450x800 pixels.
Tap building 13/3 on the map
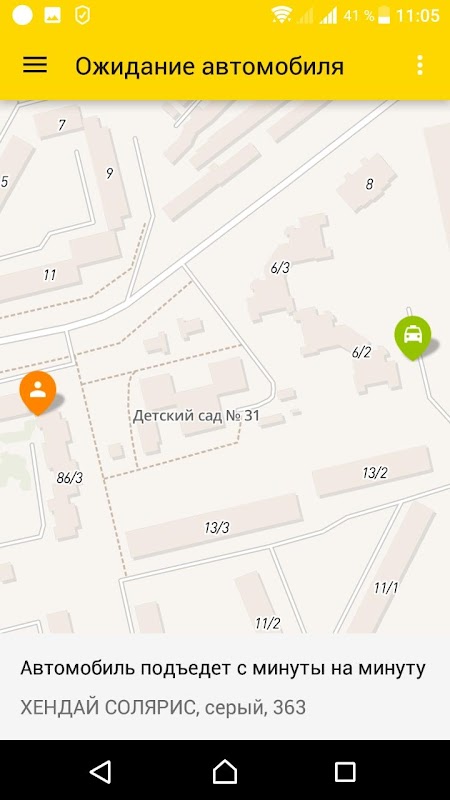click(x=216, y=527)
